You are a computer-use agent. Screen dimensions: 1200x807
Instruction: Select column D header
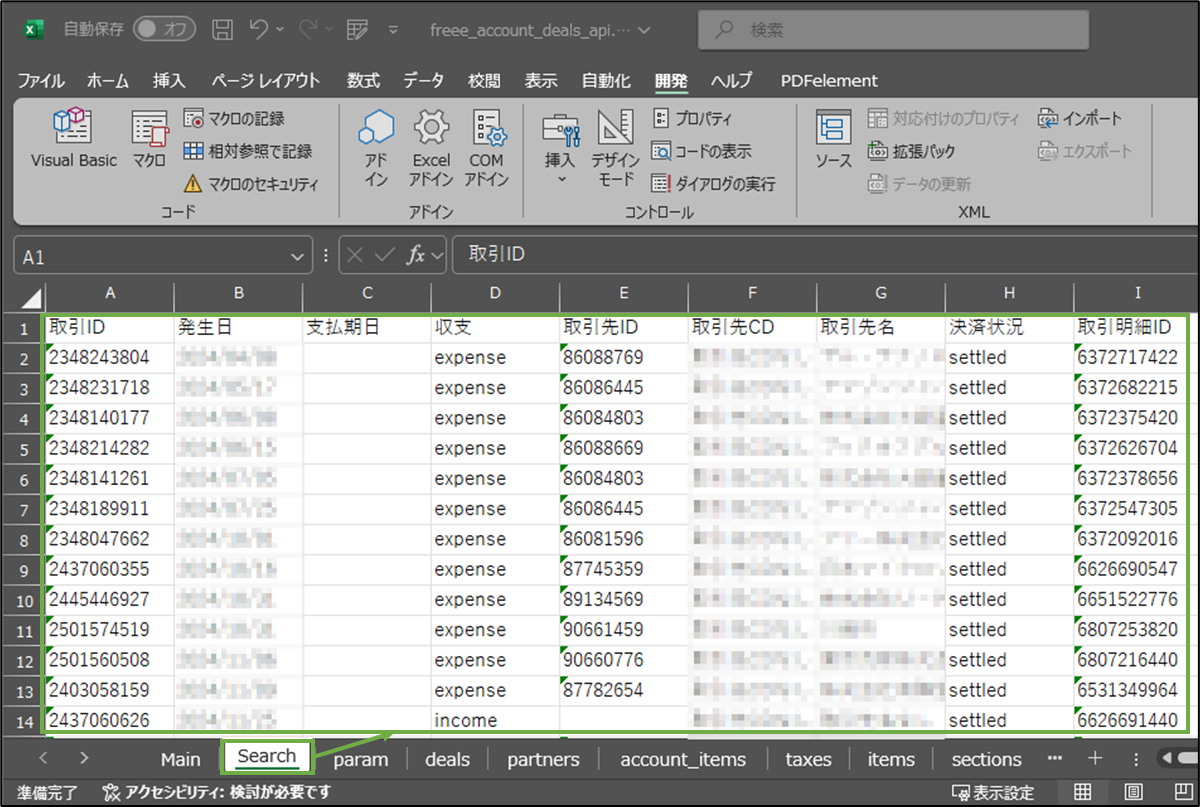495,293
